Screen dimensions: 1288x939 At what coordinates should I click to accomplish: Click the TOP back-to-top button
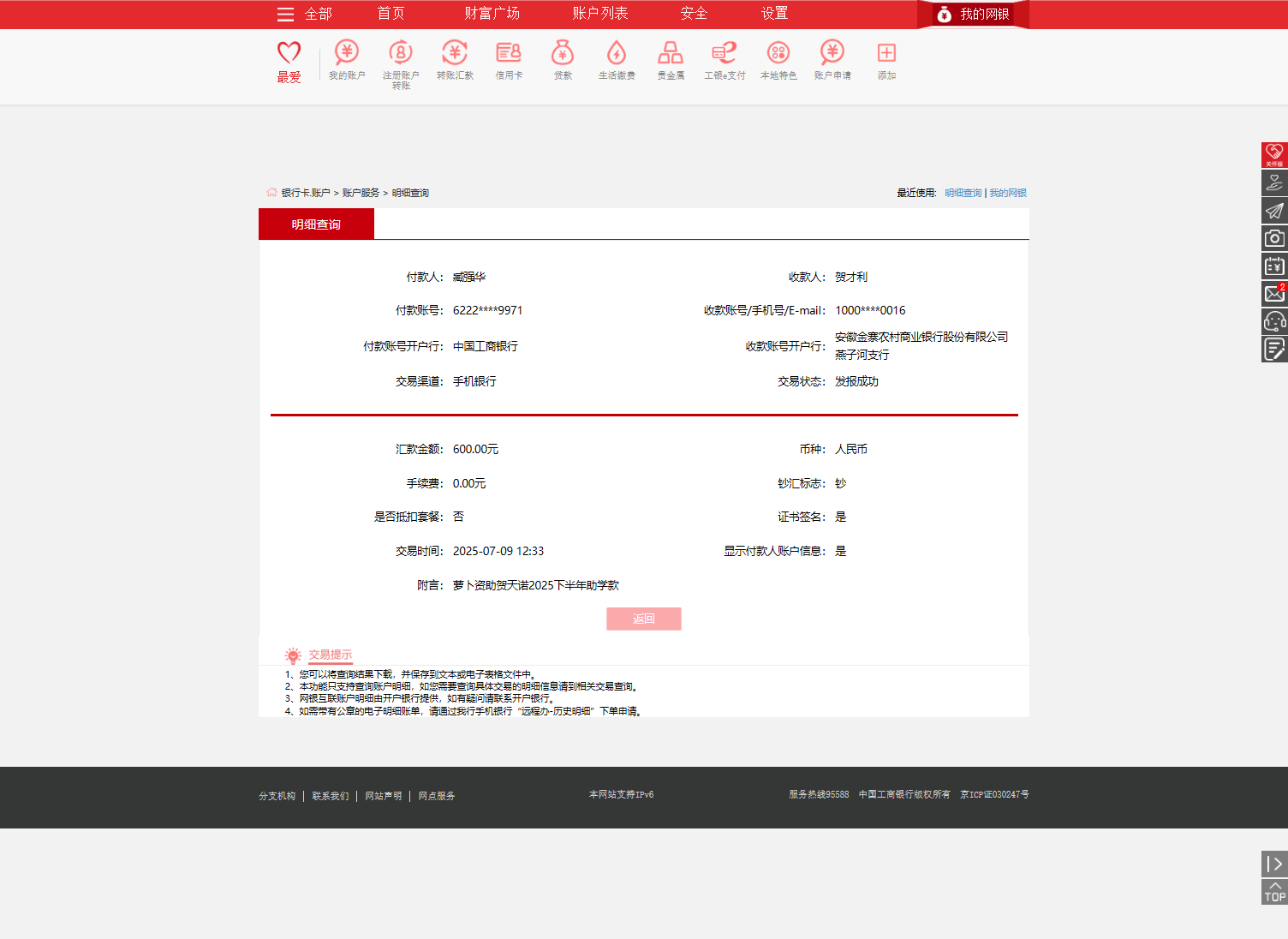1274,892
